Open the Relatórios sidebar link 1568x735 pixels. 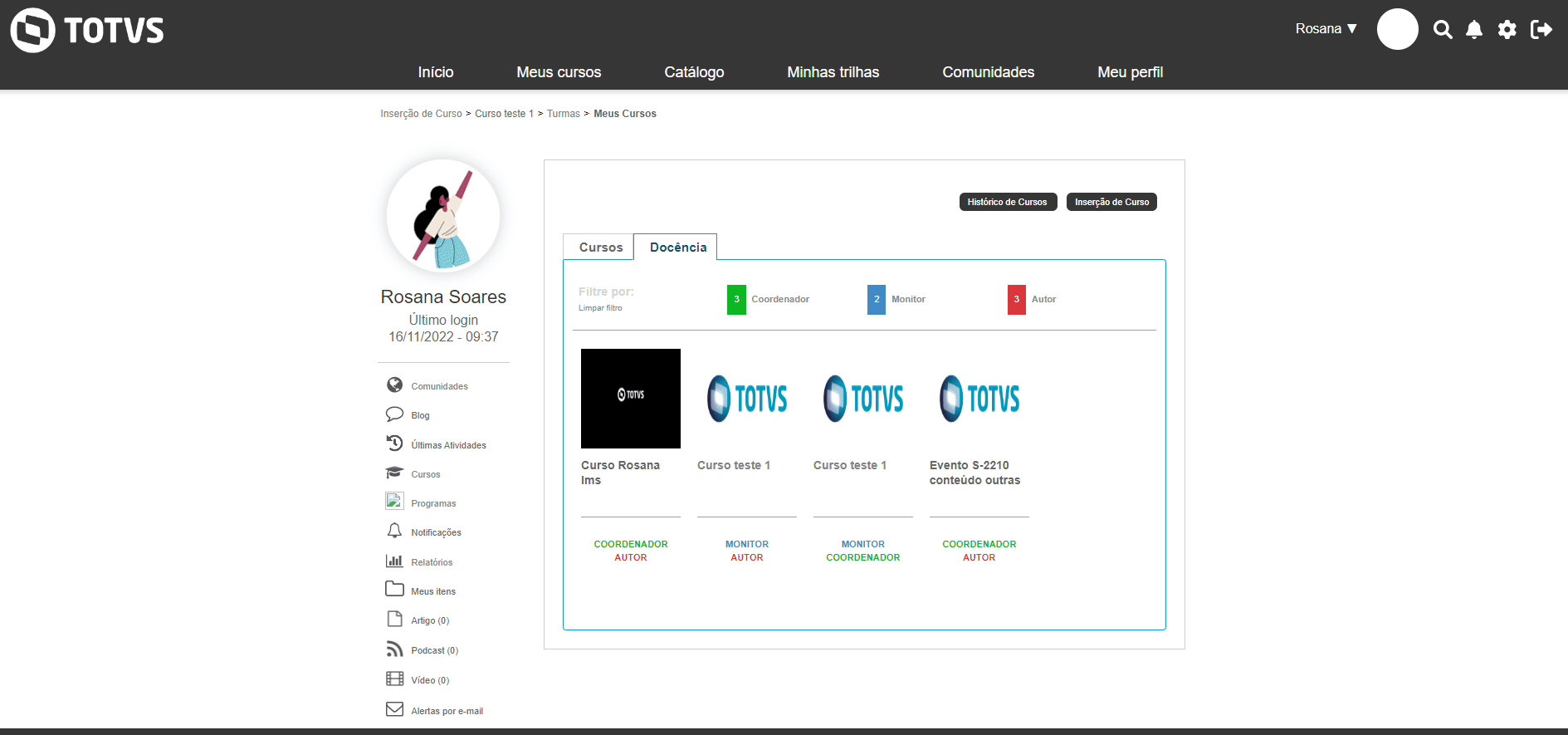click(432, 562)
